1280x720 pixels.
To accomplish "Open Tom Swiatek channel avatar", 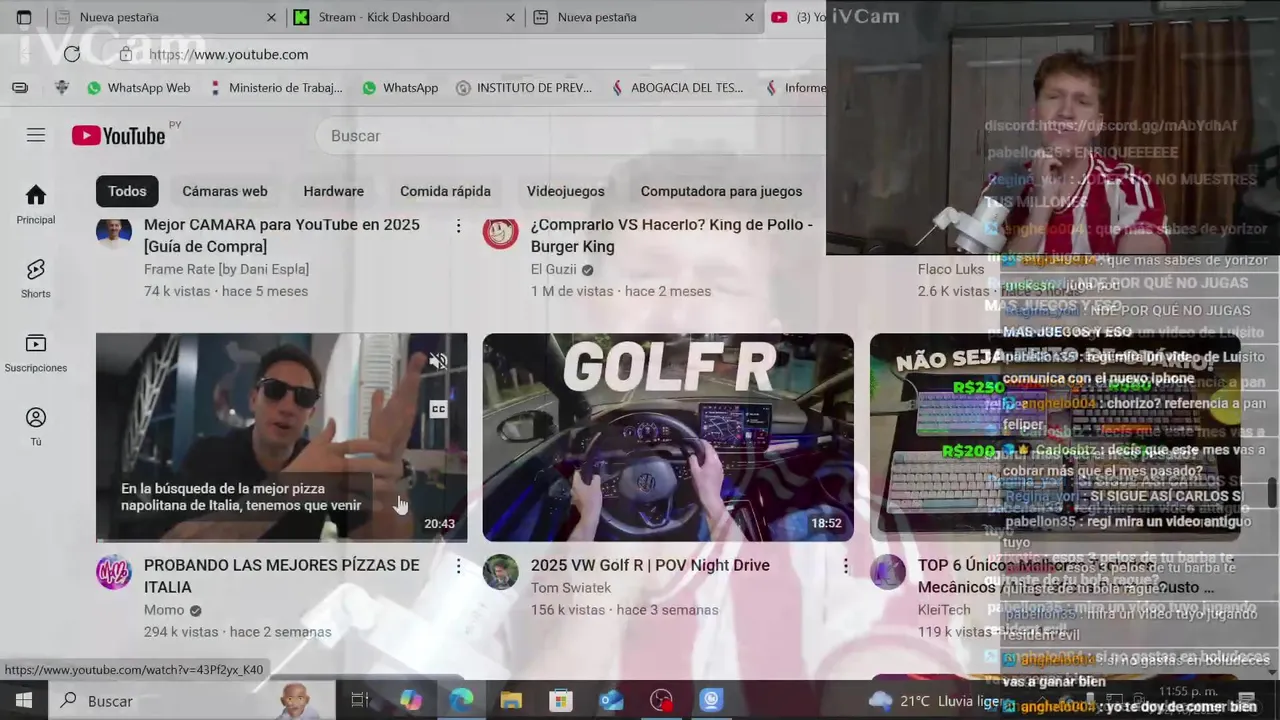I will 501,573.
